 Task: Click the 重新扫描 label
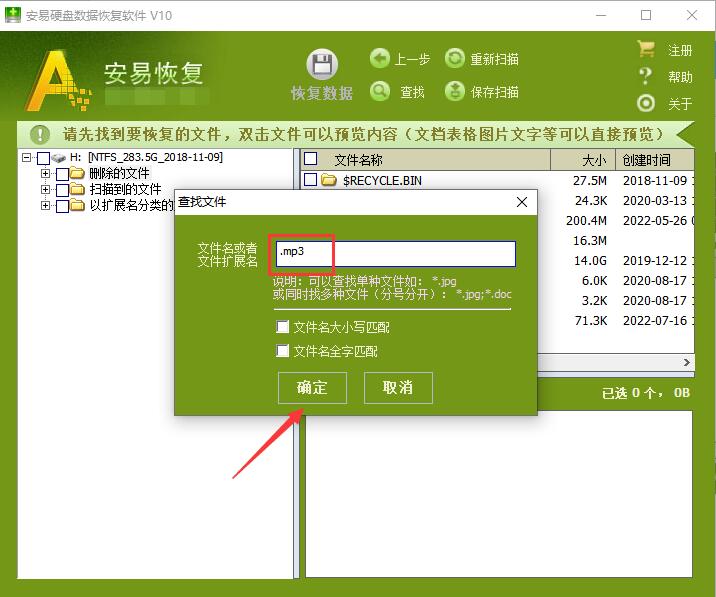coord(495,59)
